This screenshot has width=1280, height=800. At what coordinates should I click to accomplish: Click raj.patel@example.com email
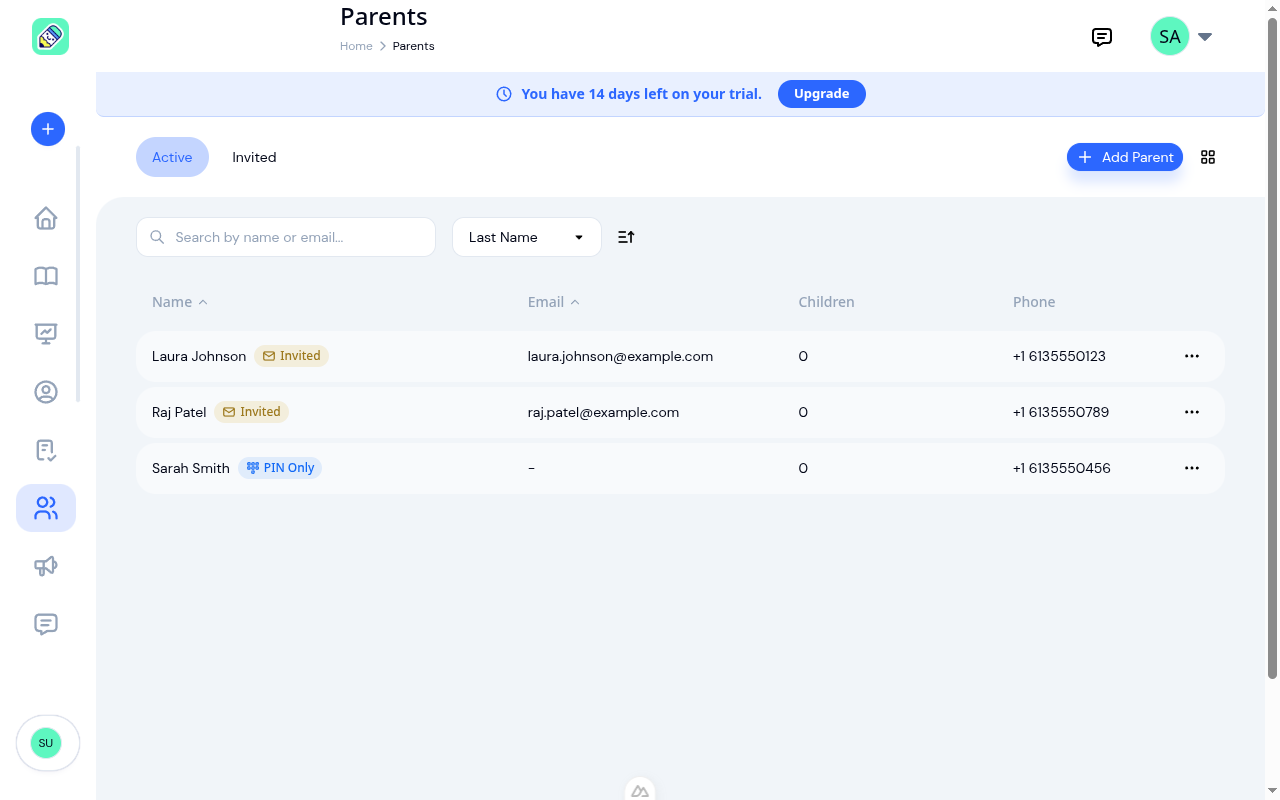tap(603, 412)
